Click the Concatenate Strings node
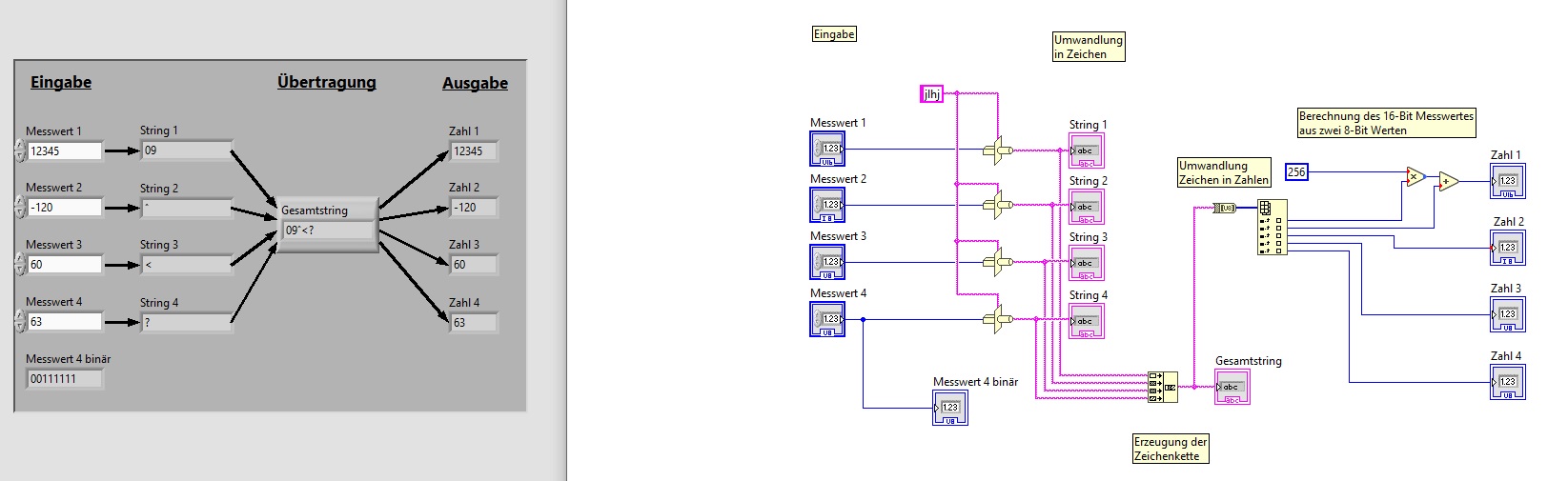Viewport: 1568px width, 481px height. (x=1163, y=387)
